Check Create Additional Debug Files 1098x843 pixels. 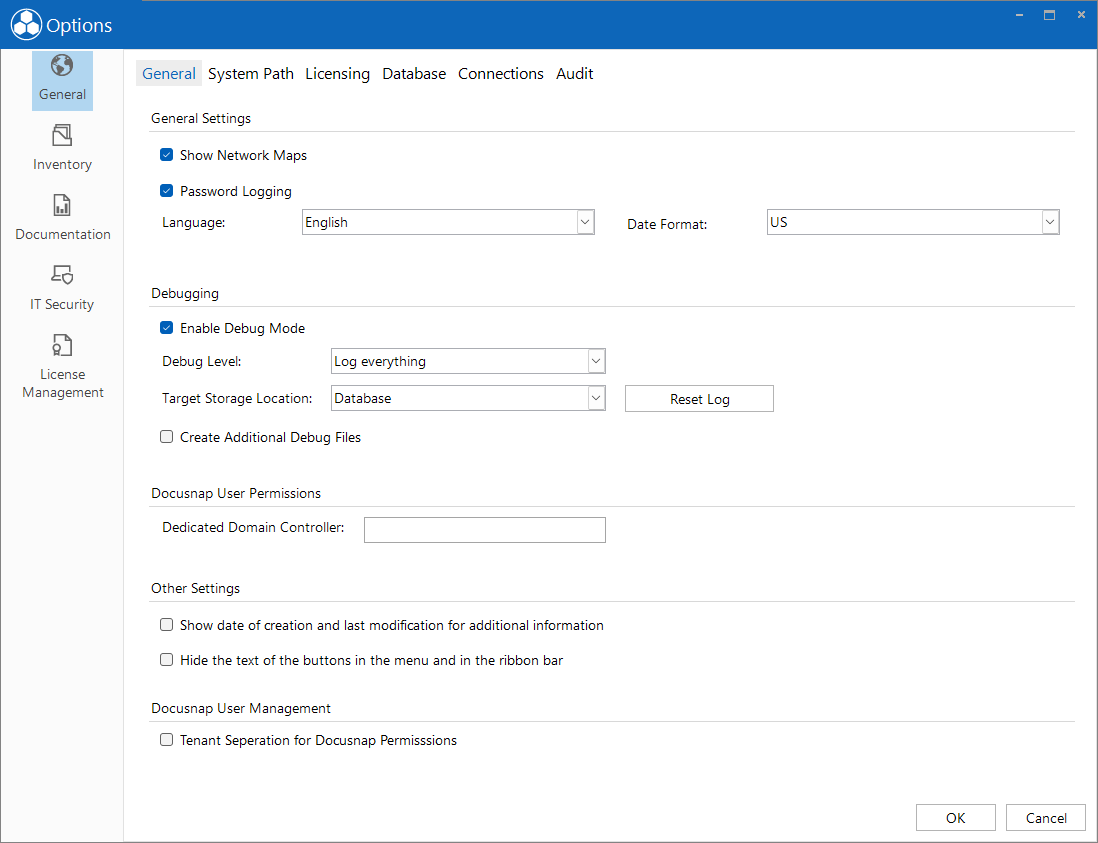pos(167,437)
